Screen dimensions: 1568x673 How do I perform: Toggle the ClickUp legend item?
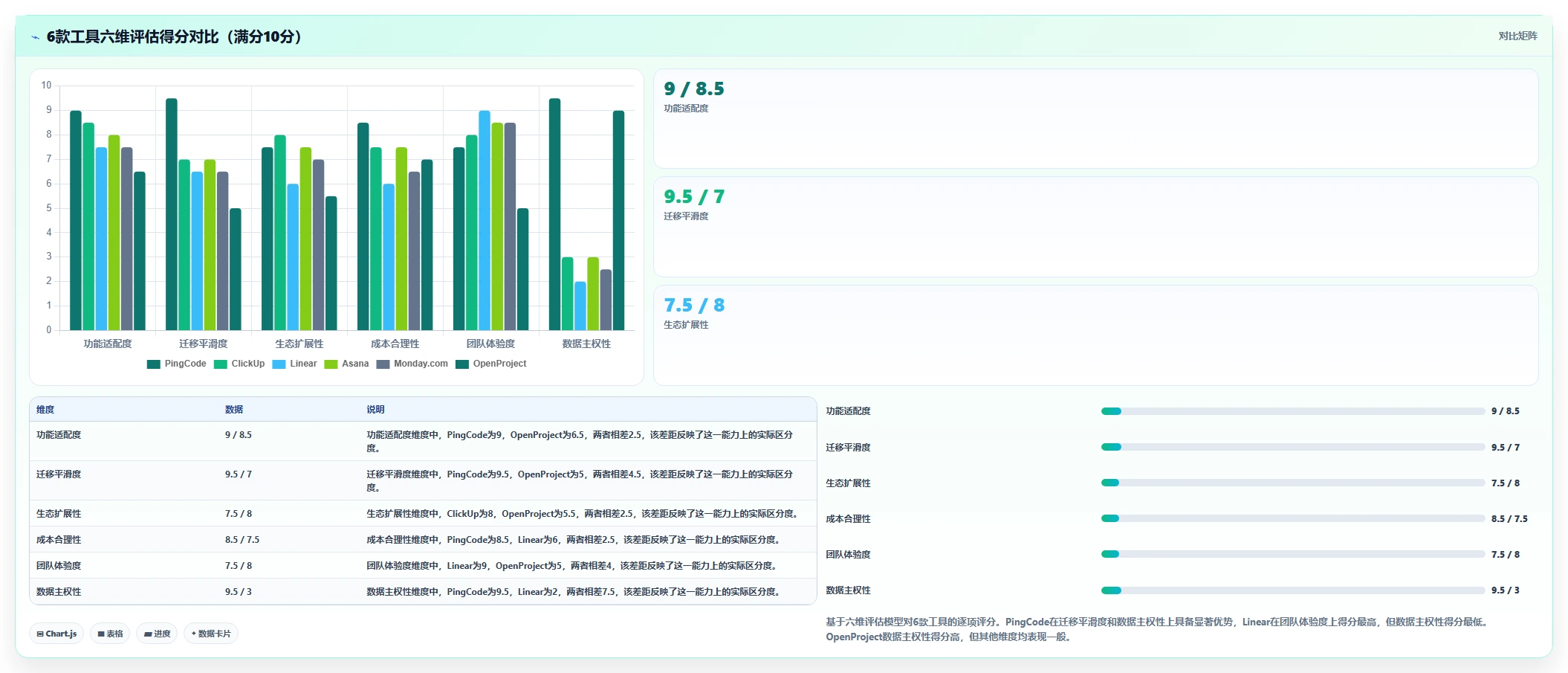tap(239, 364)
